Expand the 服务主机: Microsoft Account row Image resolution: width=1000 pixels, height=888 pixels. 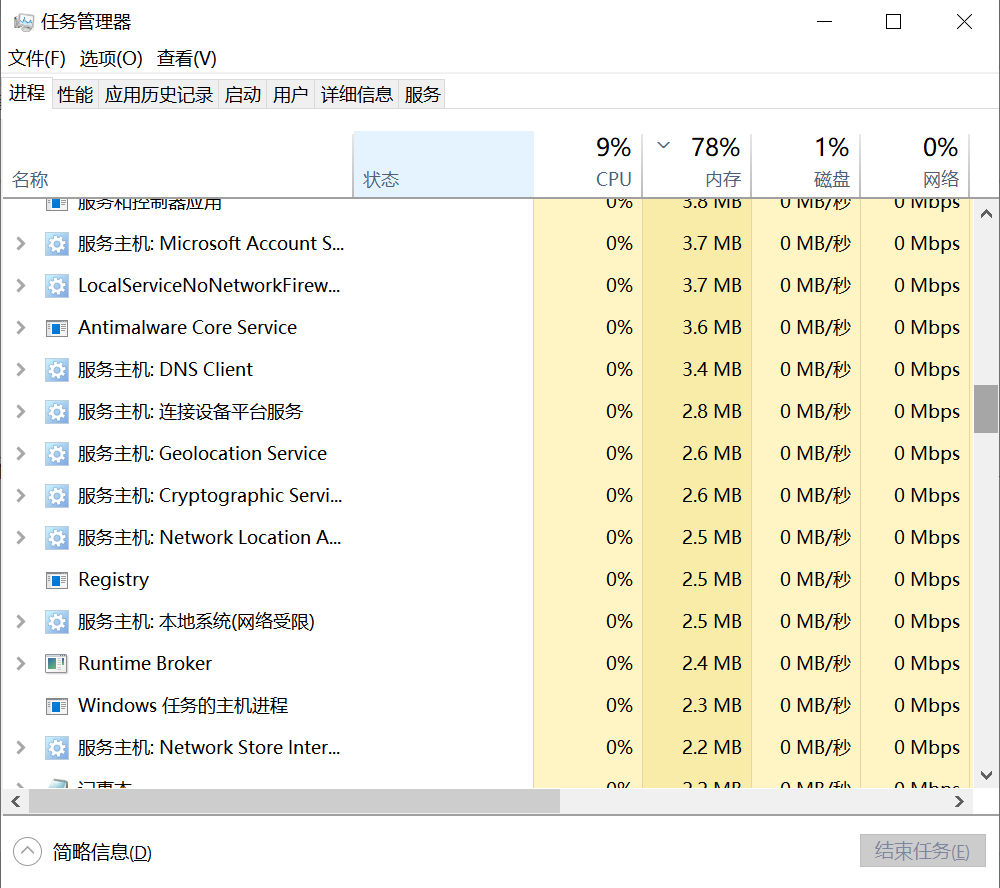tap(20, 244)
